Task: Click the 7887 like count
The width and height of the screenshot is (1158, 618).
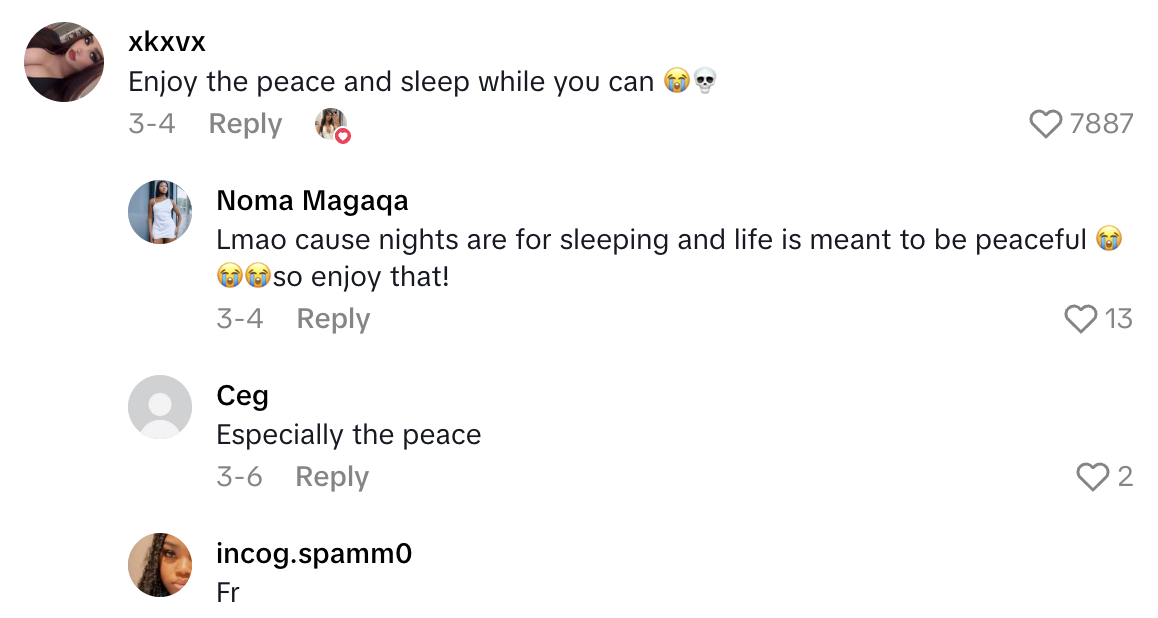Action: tap(1101, 124)
